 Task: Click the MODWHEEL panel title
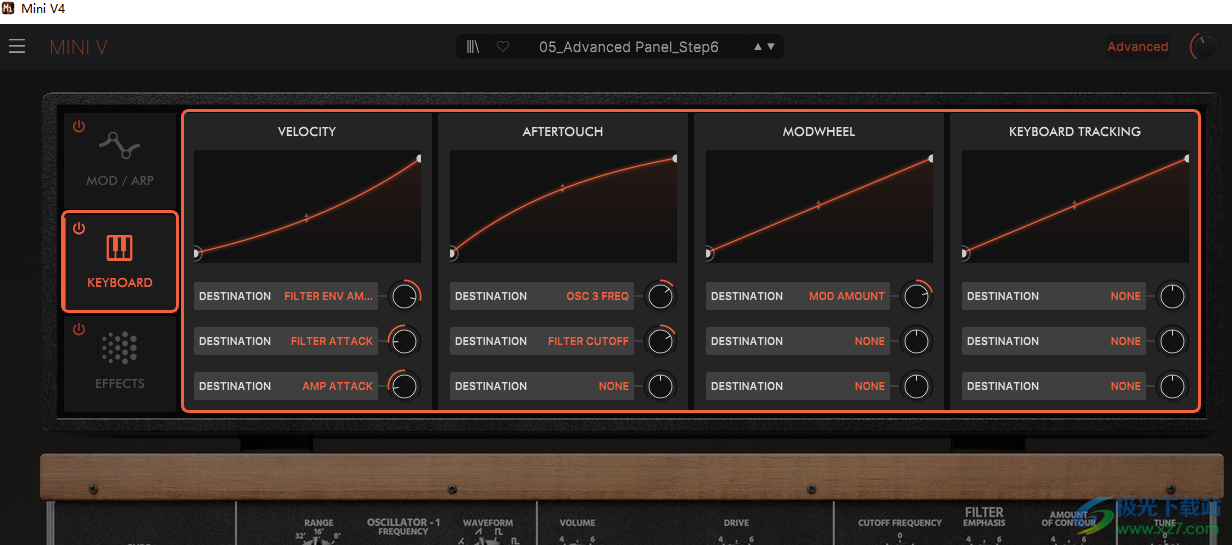[x=819, y=131]
